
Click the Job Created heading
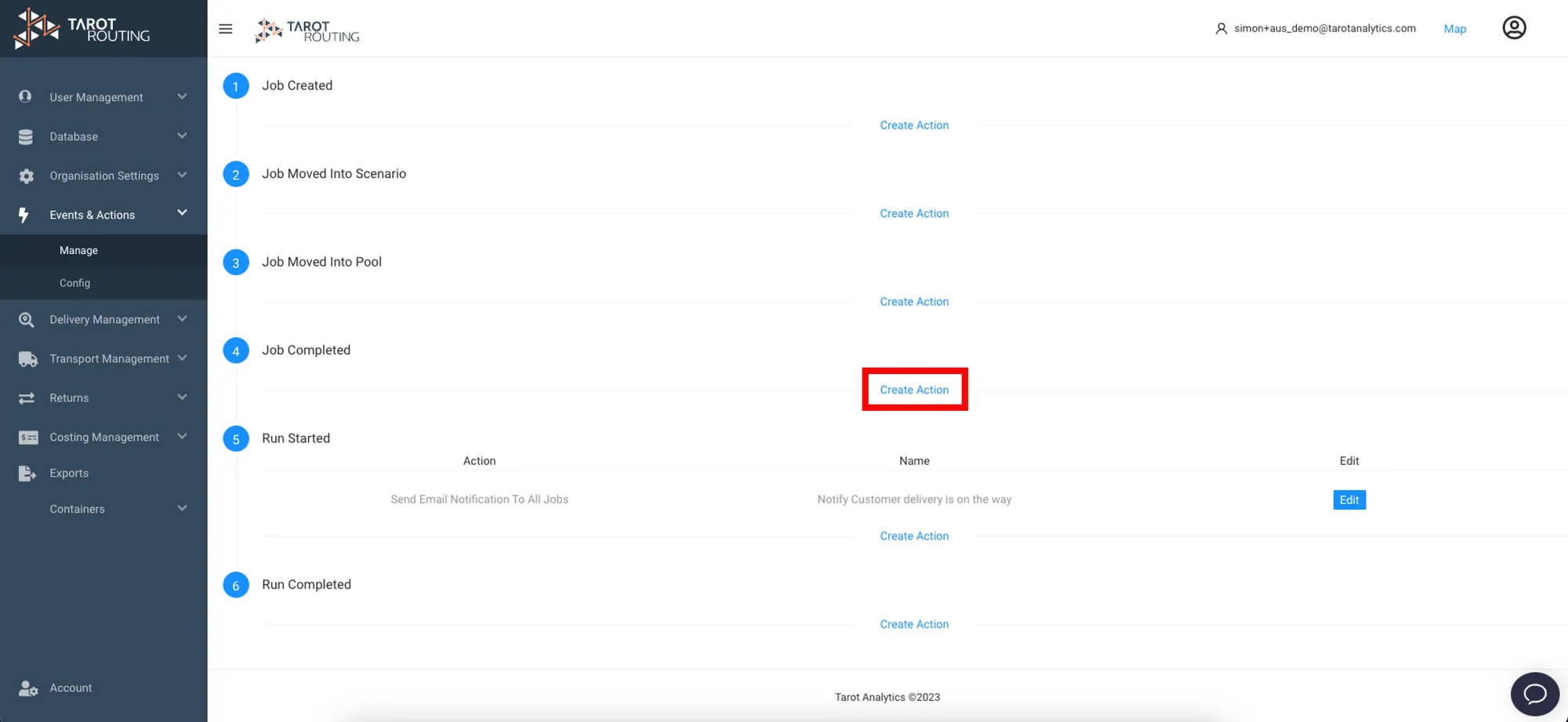pos(297,85)
